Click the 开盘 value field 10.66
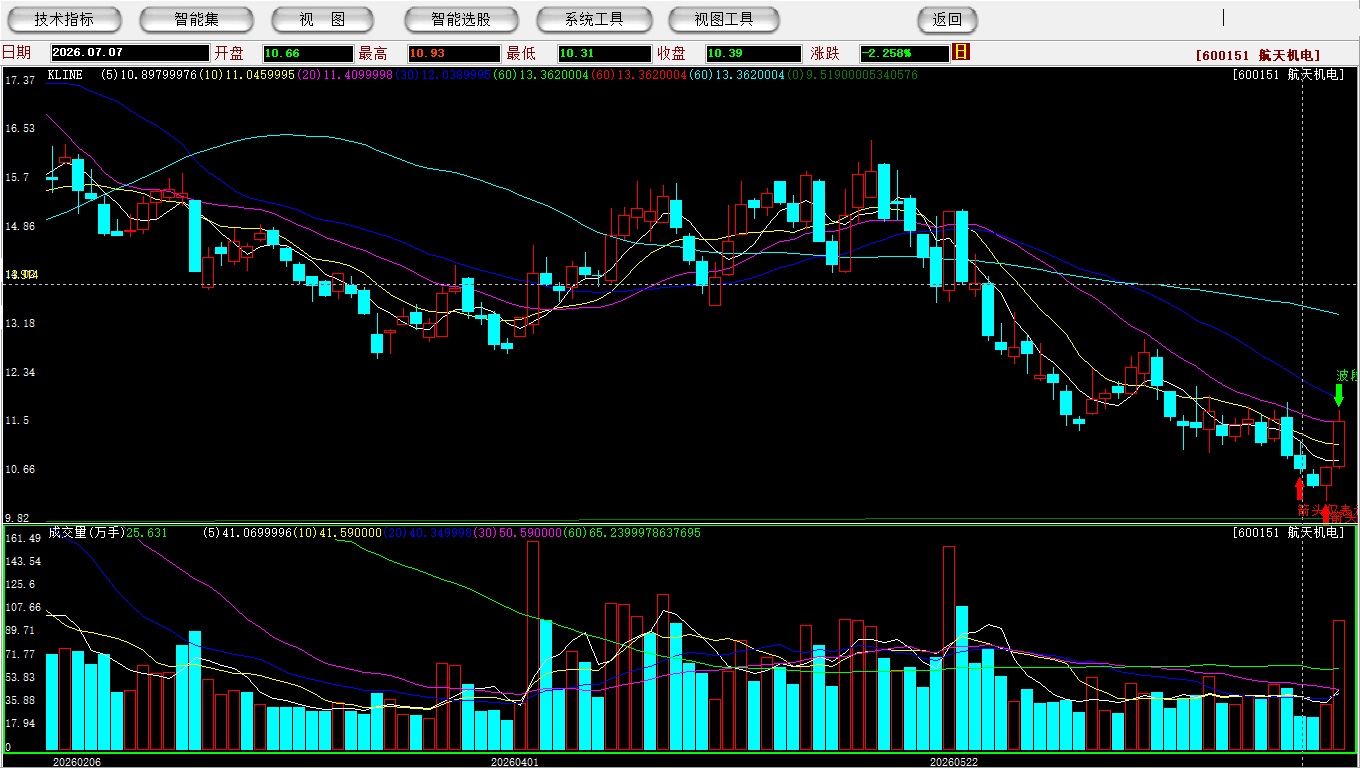The image size is (1360, 768). tap(308, 53)
